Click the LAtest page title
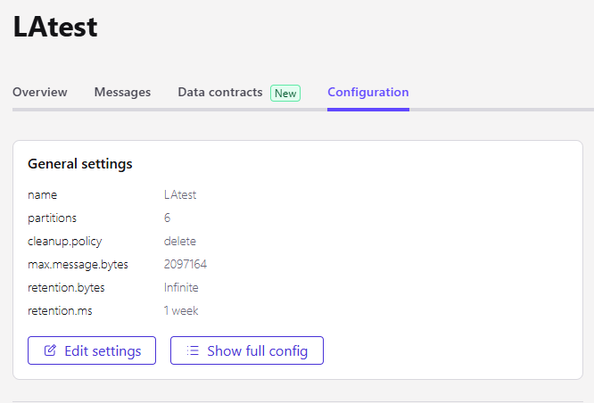The image size is (594, 403). (x=55, y=27)
